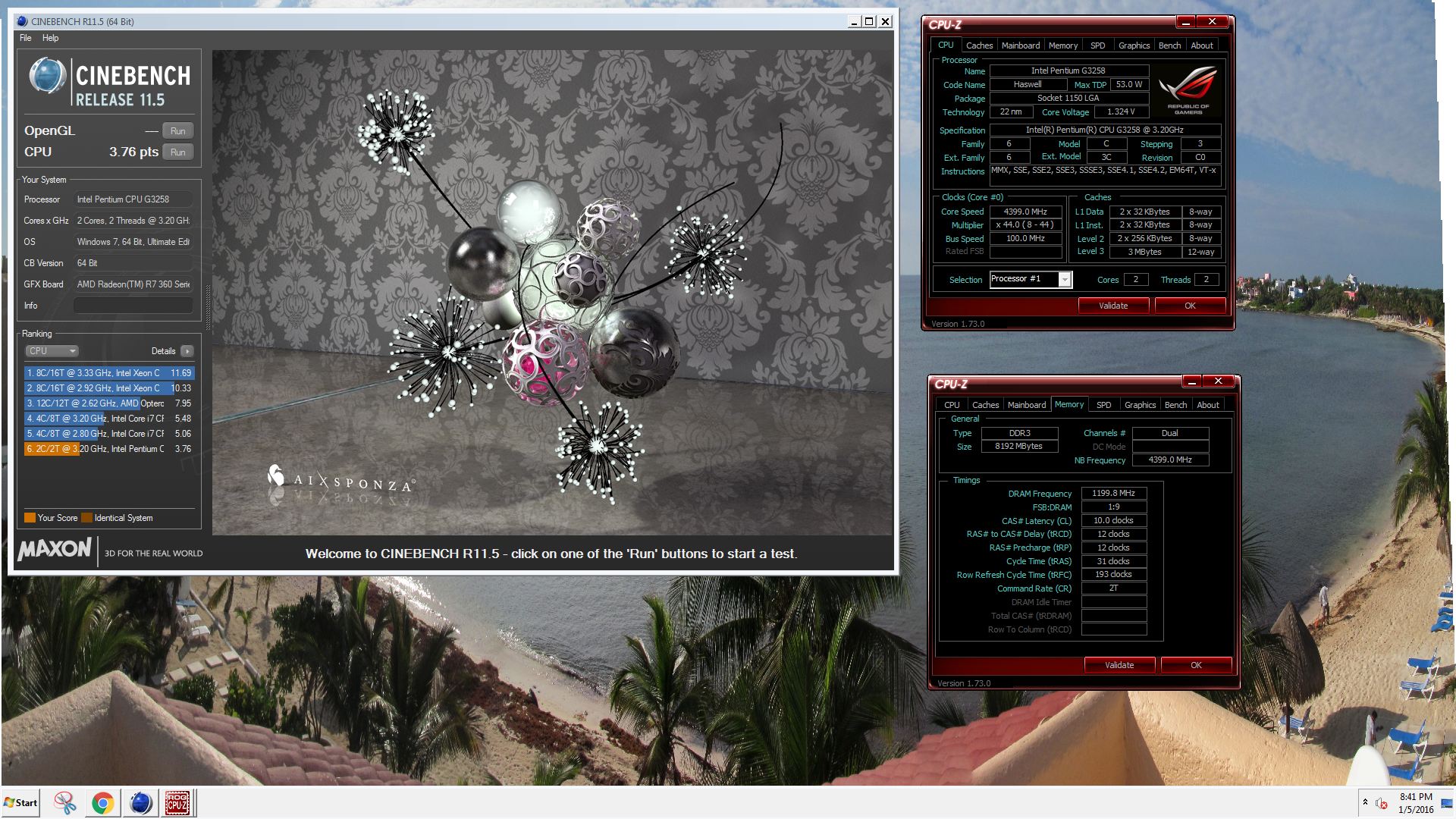The width and height of the screenshot is (1456, 819).
Task: Open Memory tab in upper CPU-Z window
Action: (x=1062, y=45)
